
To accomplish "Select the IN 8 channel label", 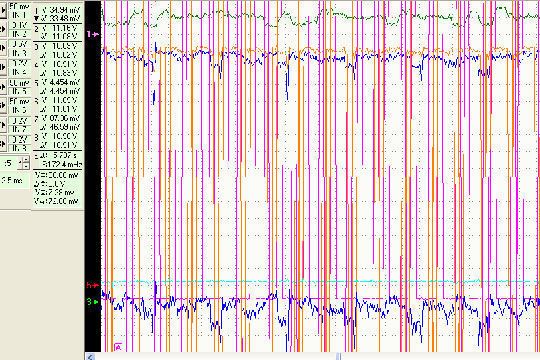I will (19, 148).
